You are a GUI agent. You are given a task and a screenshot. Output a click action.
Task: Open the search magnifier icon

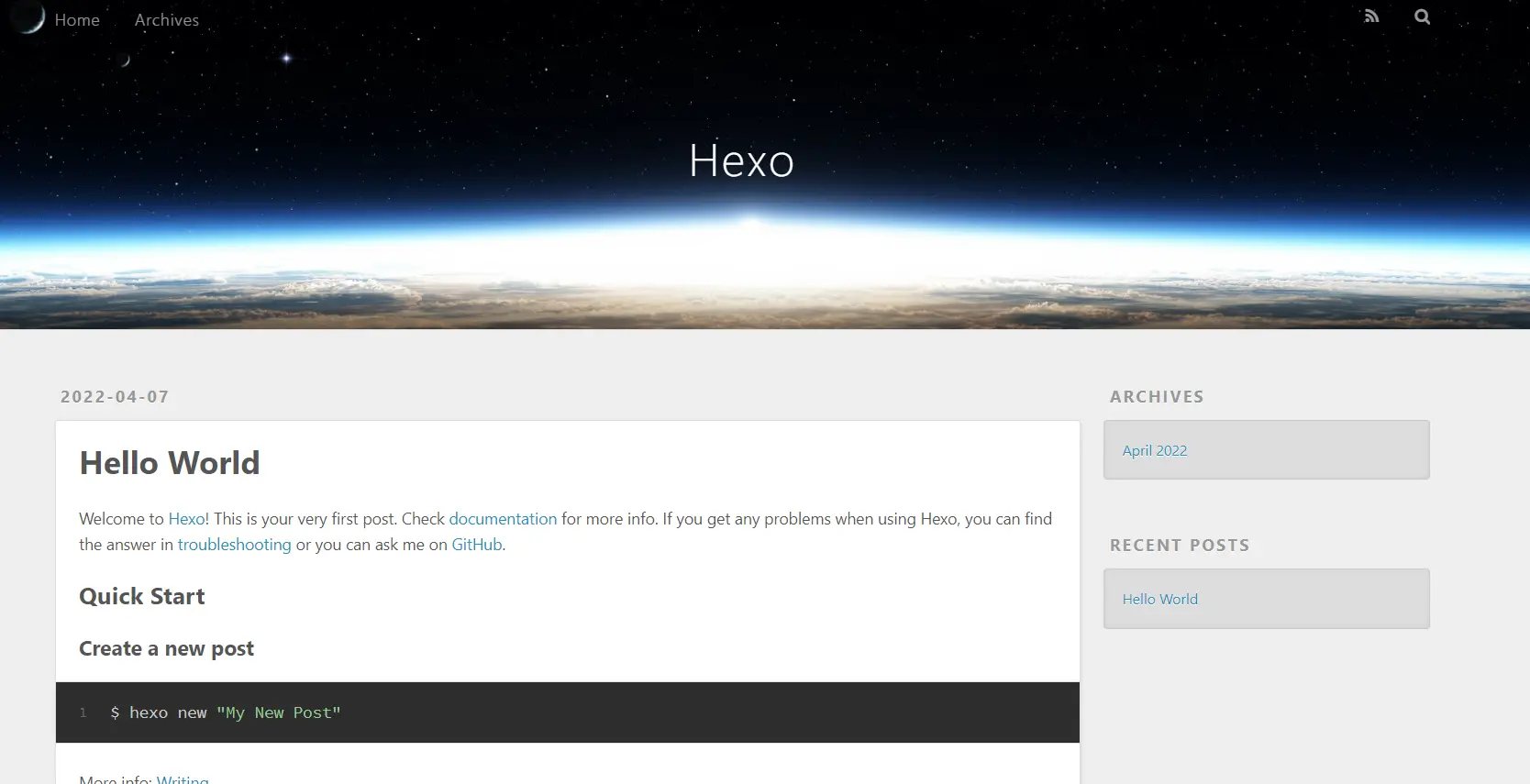pos(1422,17)
